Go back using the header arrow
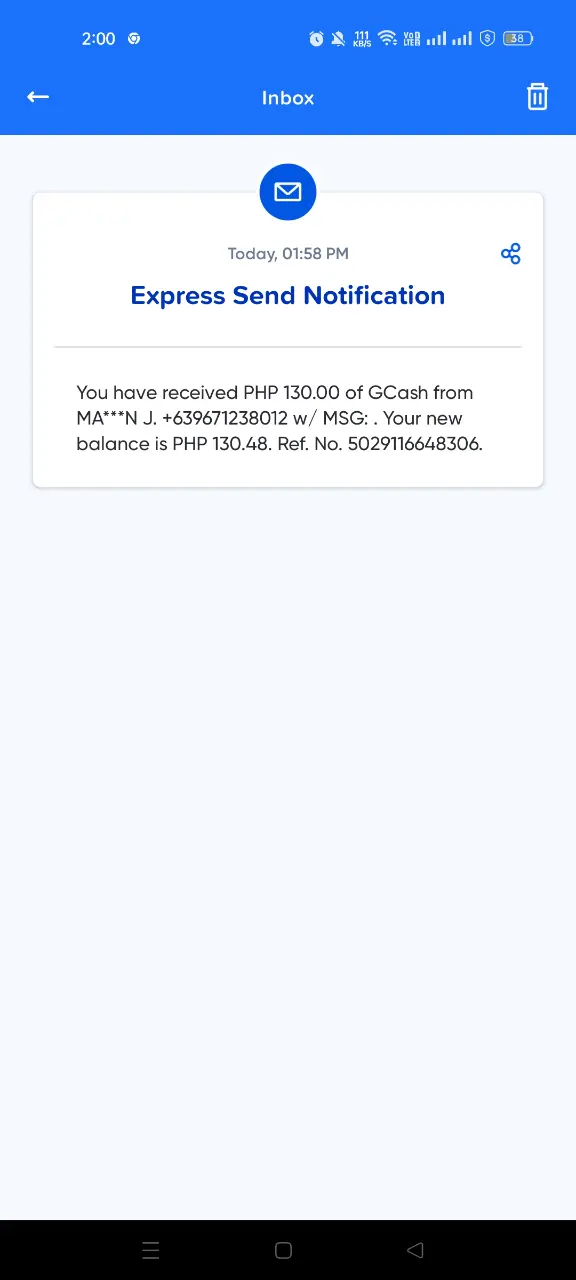This screenshot has height=1280, width=576. click(38, 97)
